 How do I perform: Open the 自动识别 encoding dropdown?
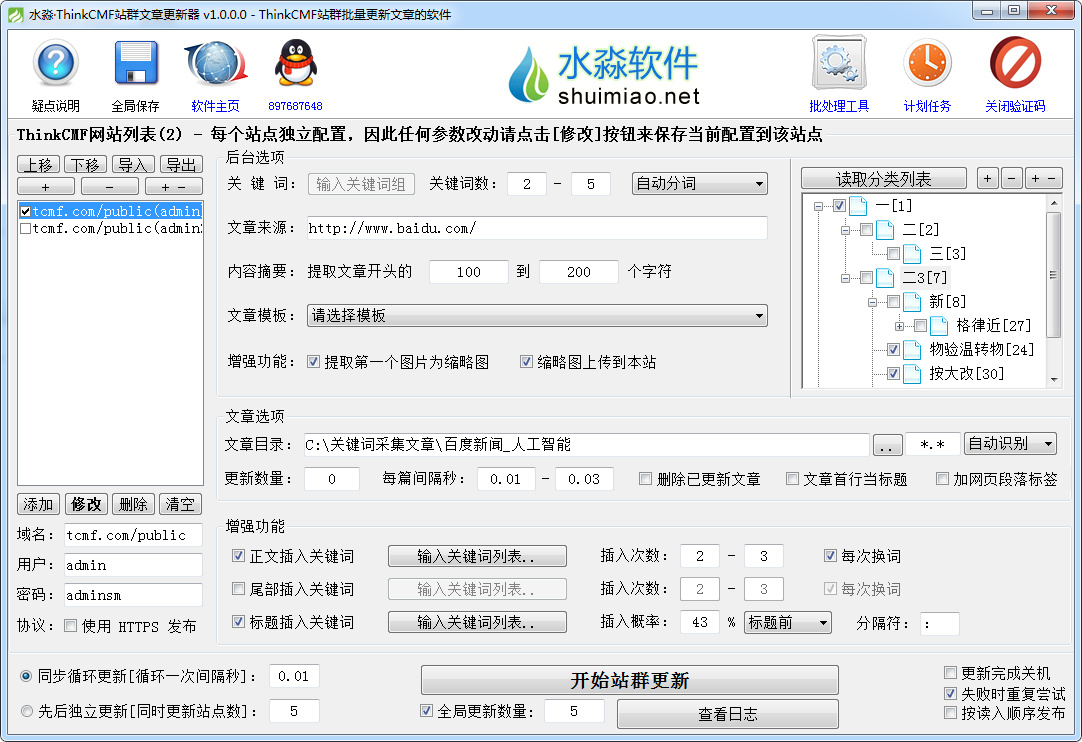pos(1010,444)
